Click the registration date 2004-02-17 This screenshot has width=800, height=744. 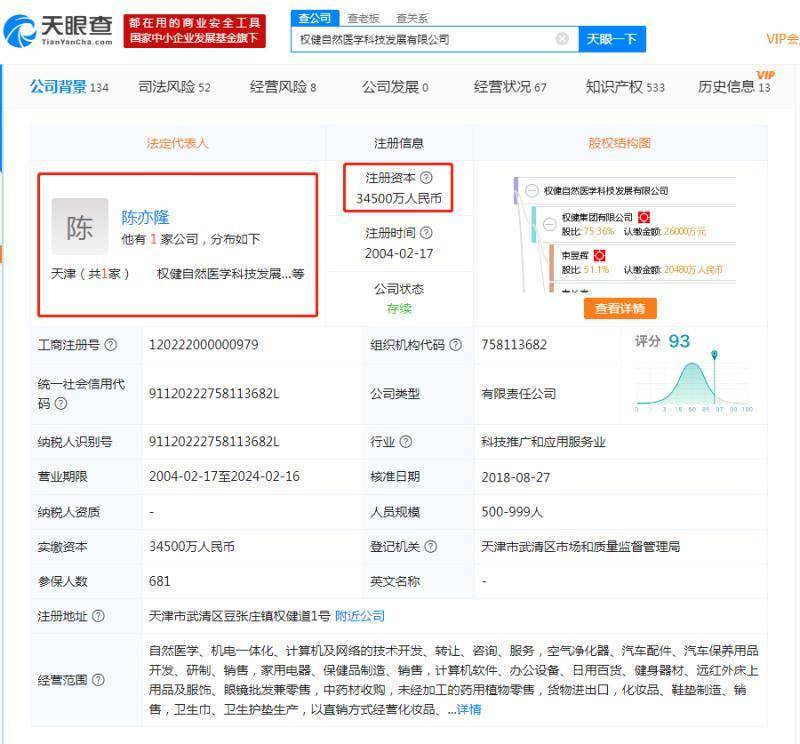point(399,254)
